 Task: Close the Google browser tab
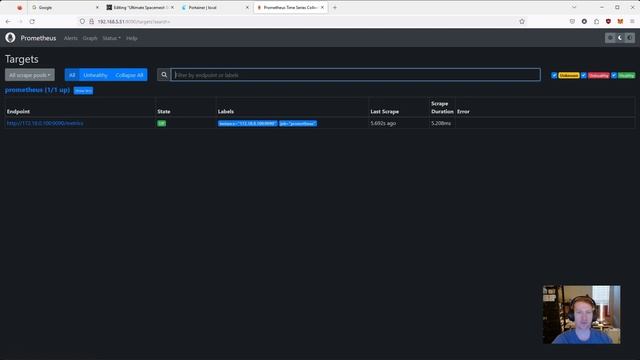[97, 7]
